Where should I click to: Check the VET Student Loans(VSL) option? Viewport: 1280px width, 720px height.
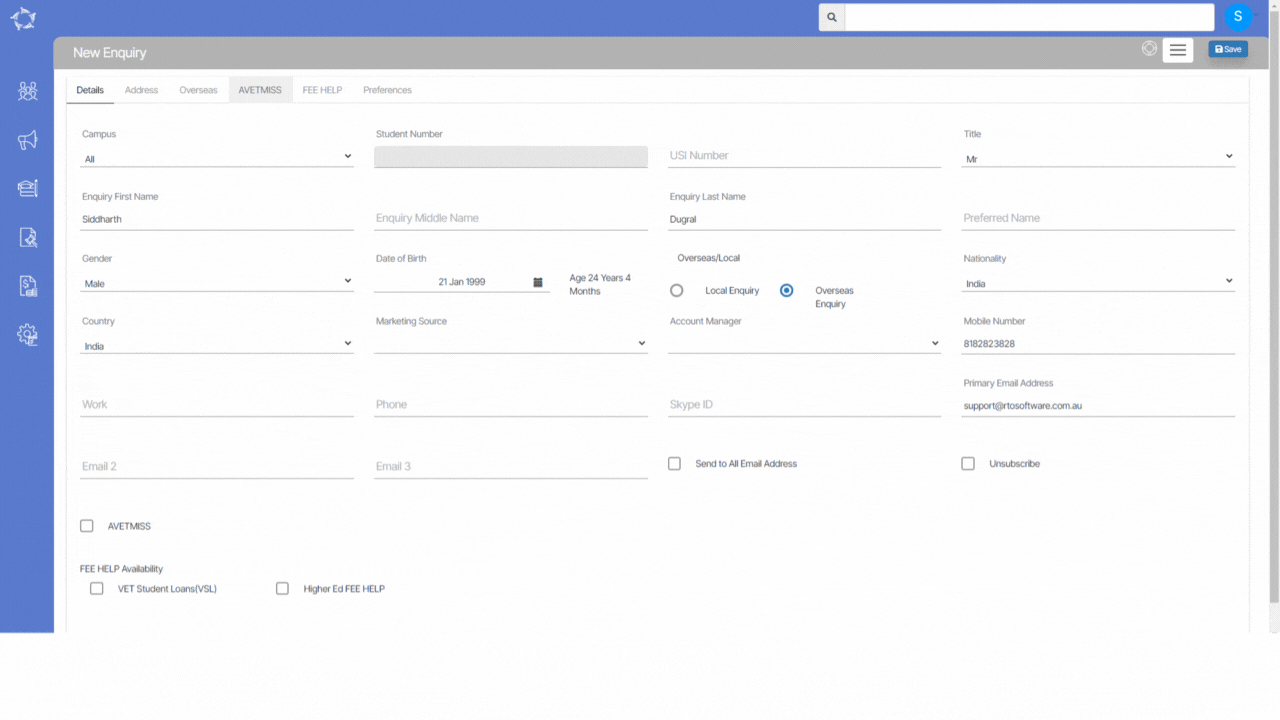[x=97, y=589]
